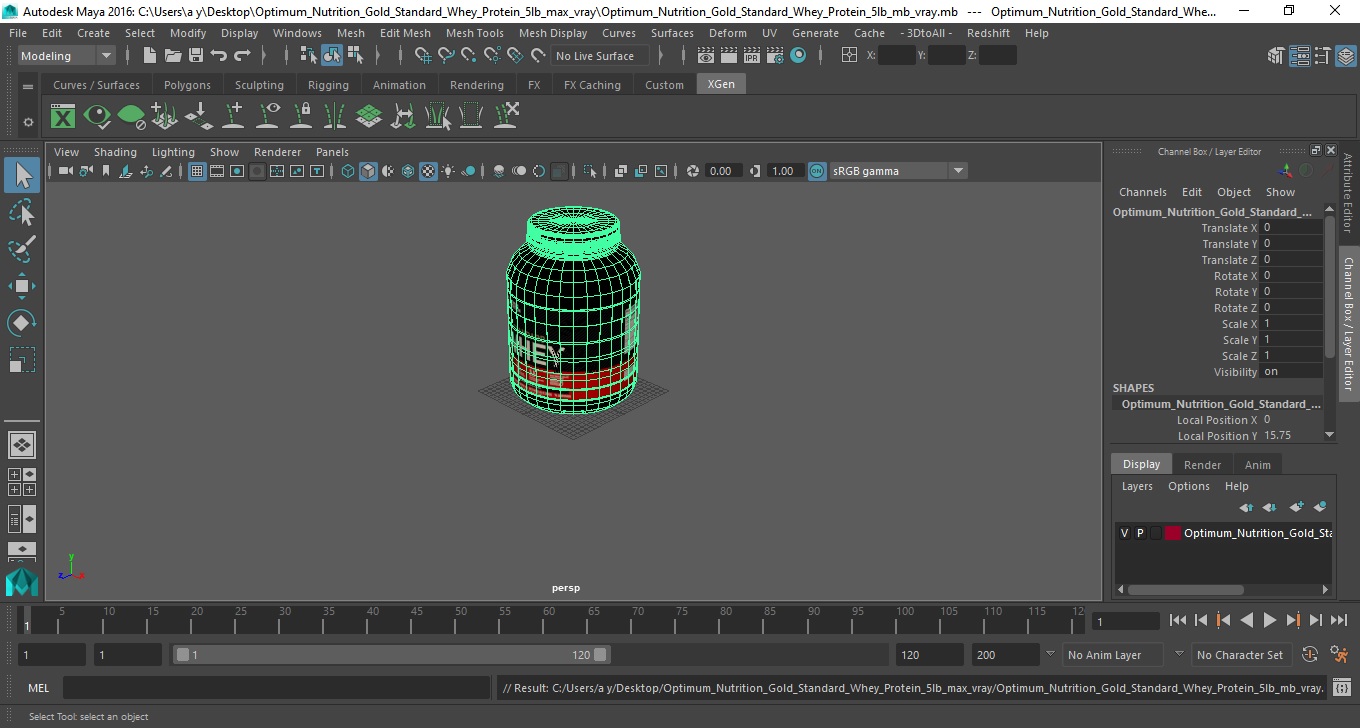The image size is (1360, 728).
Task: Open Render Settings clapperboard icon
Action: 775,56
